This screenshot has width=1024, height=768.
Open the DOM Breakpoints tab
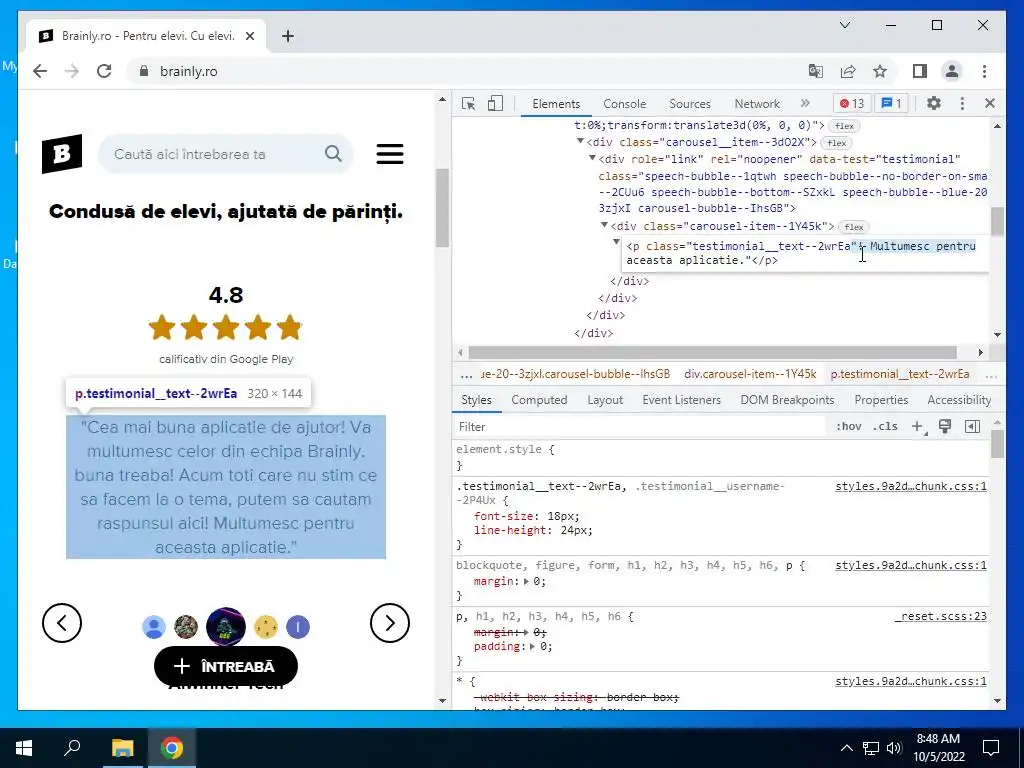[787, 400]
